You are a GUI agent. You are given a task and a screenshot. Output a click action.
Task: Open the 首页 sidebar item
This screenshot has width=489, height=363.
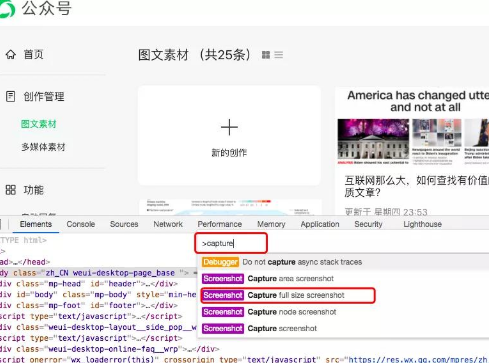pyautogui.click(x=33, y=54)
